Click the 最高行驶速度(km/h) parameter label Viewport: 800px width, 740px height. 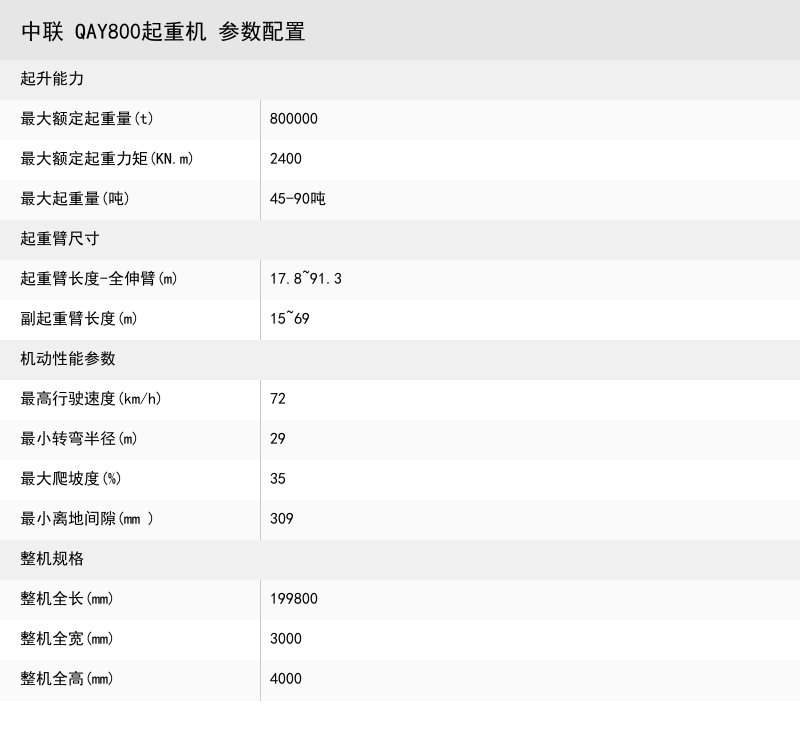click(91, 399)
